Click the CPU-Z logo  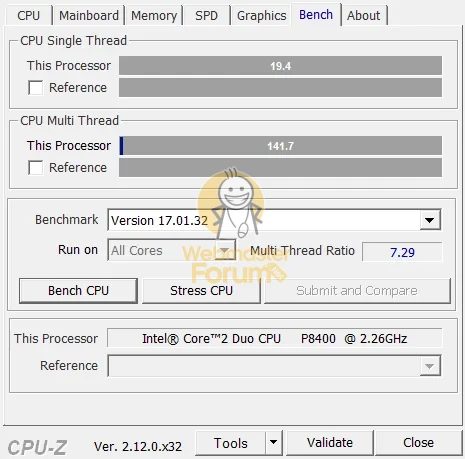[37, 447]
